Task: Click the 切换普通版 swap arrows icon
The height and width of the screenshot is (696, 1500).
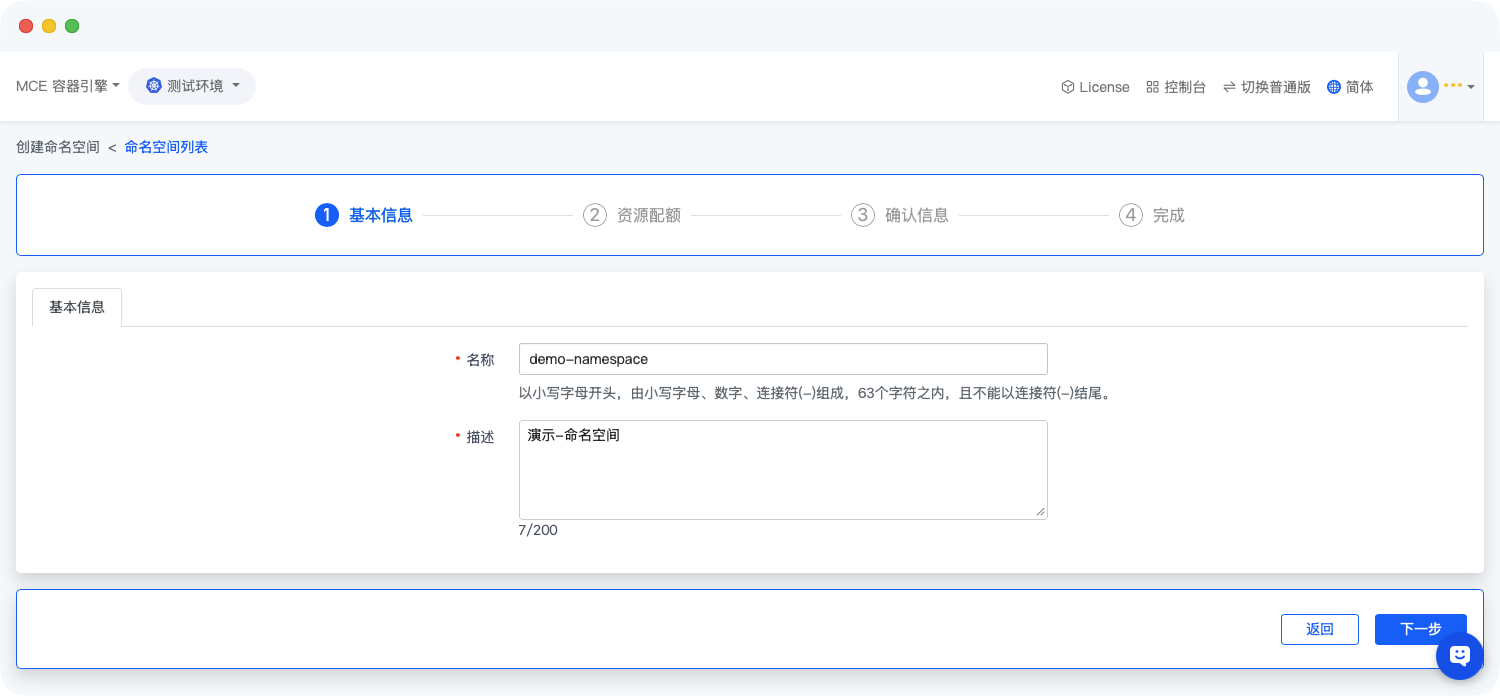Action: click(1228, 87)
